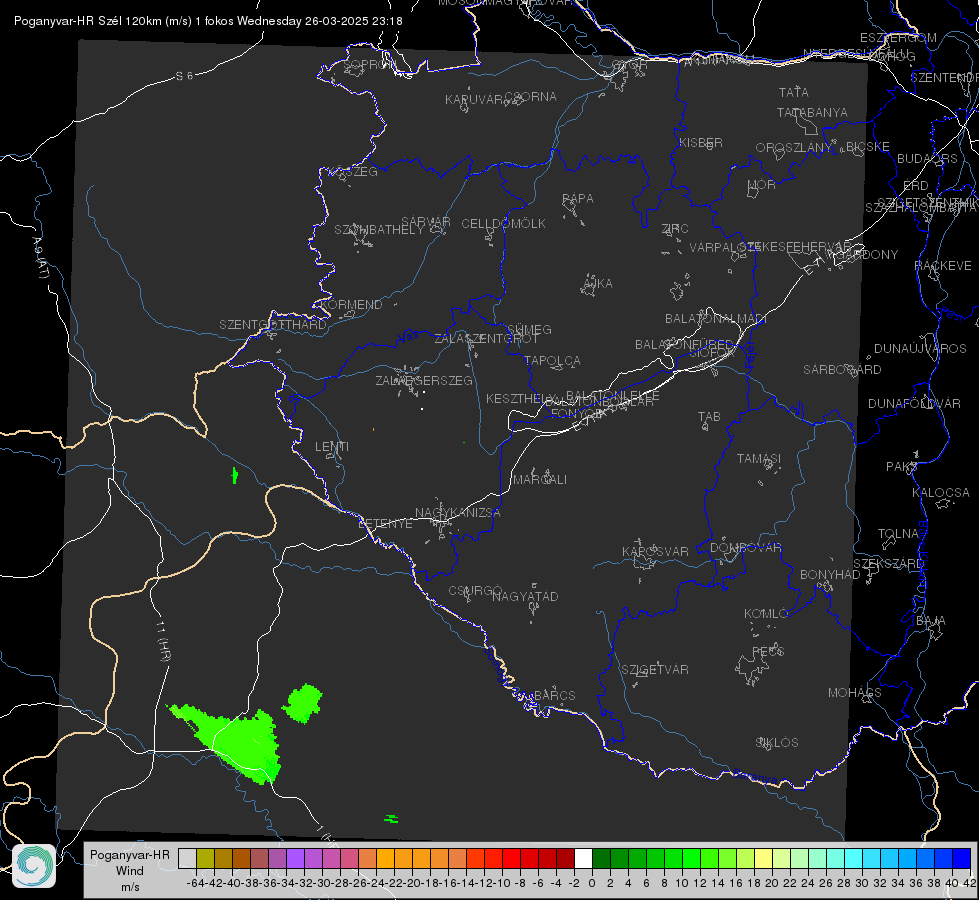Pick the white swatch in the wind legend
Viewport: 979px width, 900px height.
pos(583,858)
